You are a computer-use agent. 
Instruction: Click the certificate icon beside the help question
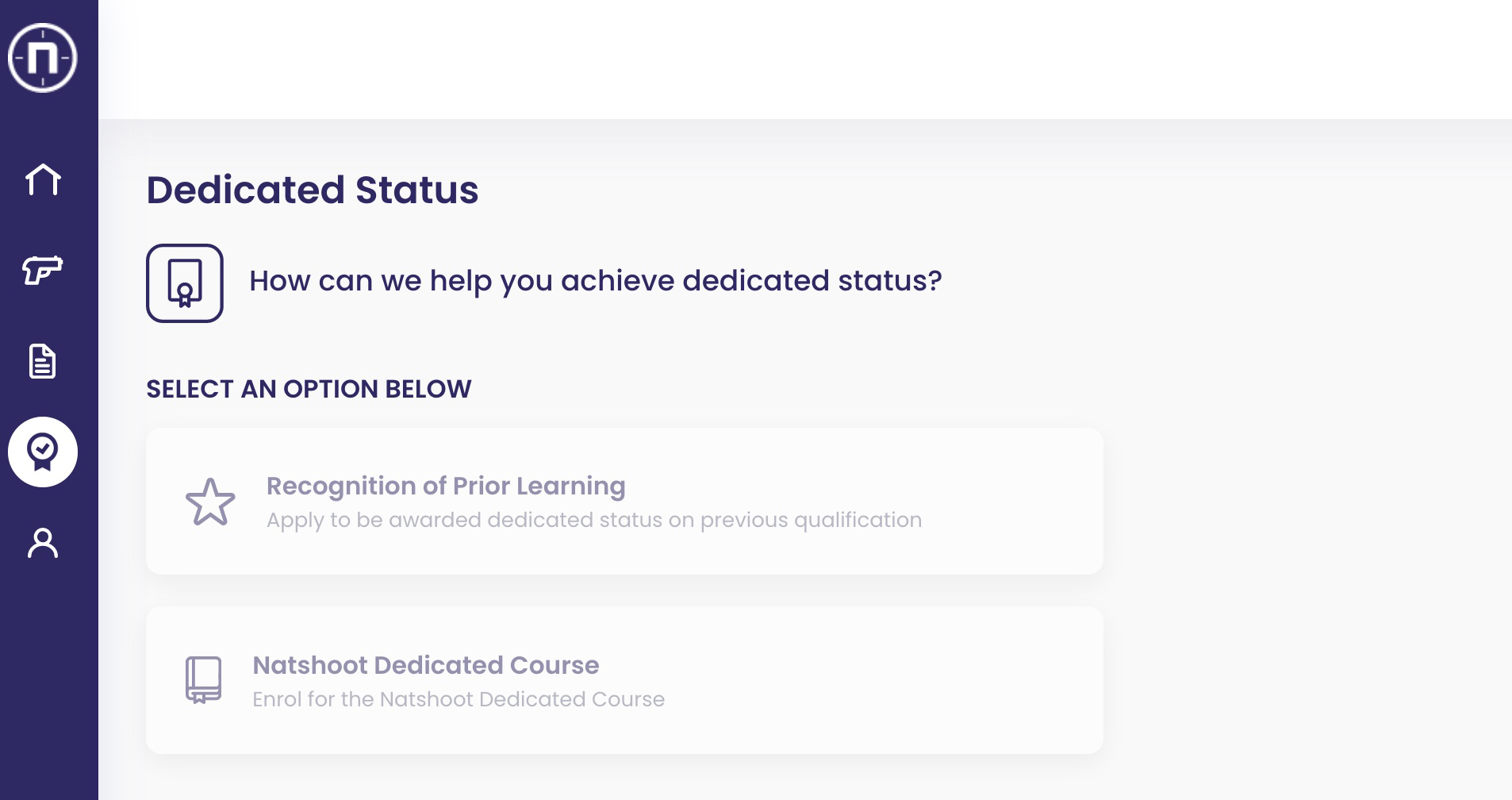[x=185, y=283]
